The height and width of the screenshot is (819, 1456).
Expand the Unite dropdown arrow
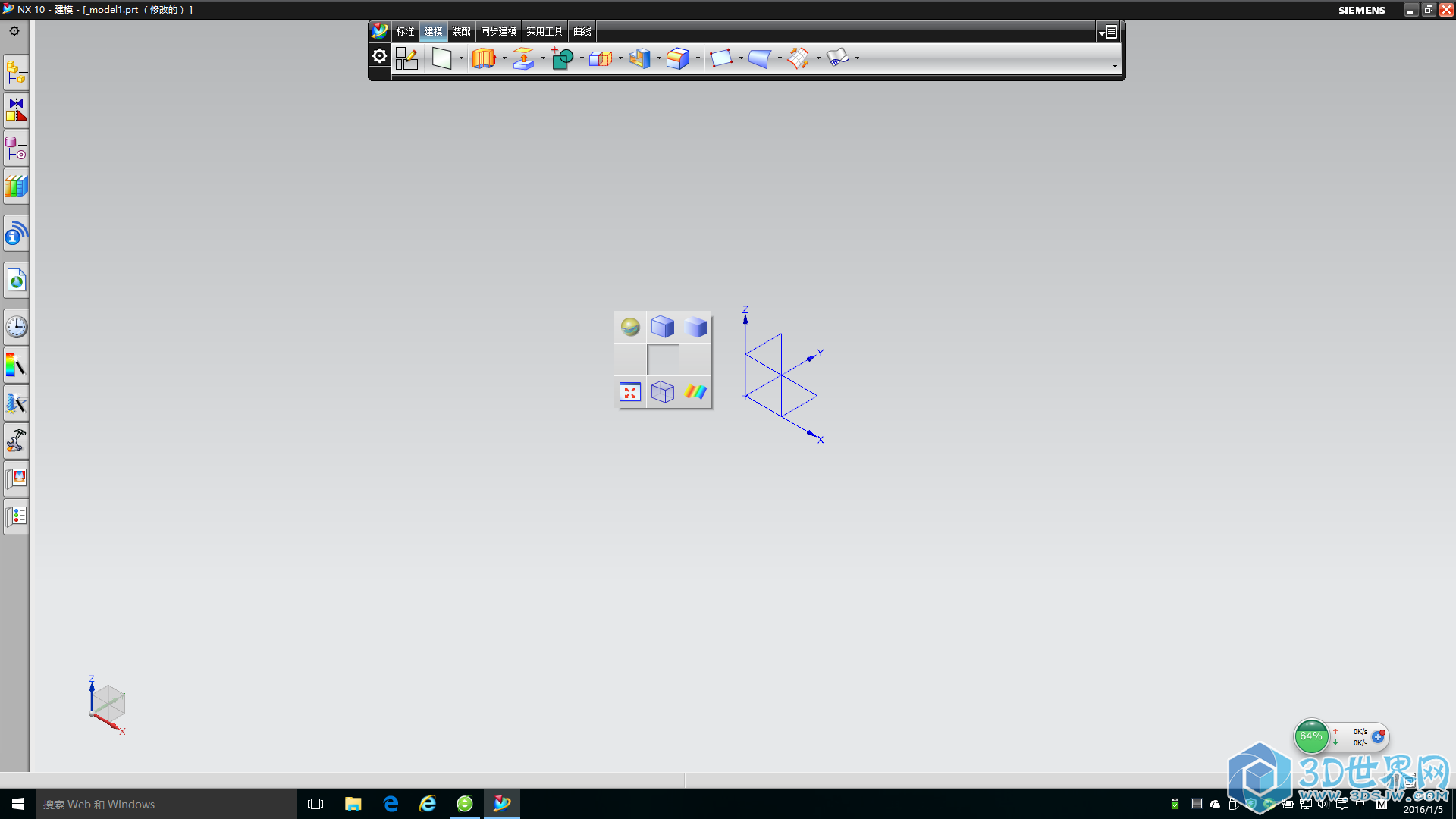click(582, 58)
